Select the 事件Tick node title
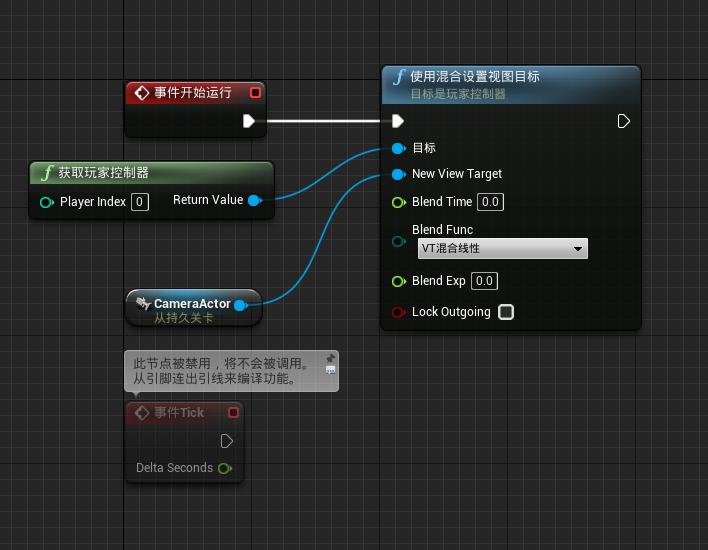Image resolution: width=708 pixels, height=550 pixels. [179, 412]
